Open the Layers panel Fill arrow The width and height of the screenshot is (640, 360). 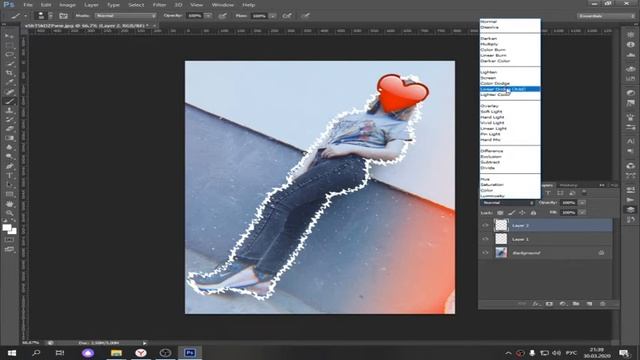(582, 213)
